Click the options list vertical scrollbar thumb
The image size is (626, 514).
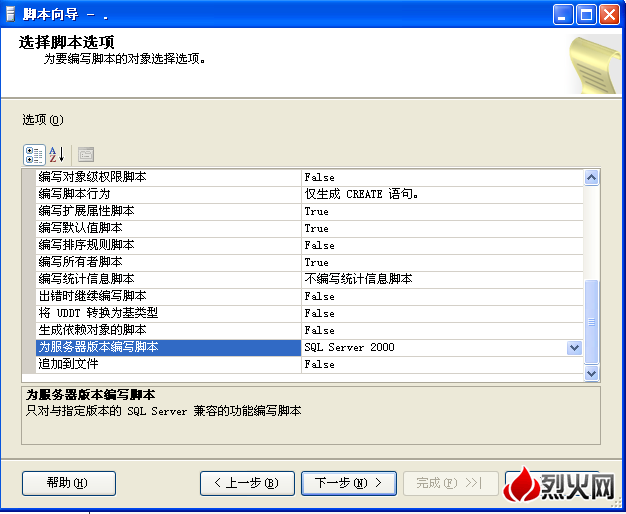(x=591, y=322)
